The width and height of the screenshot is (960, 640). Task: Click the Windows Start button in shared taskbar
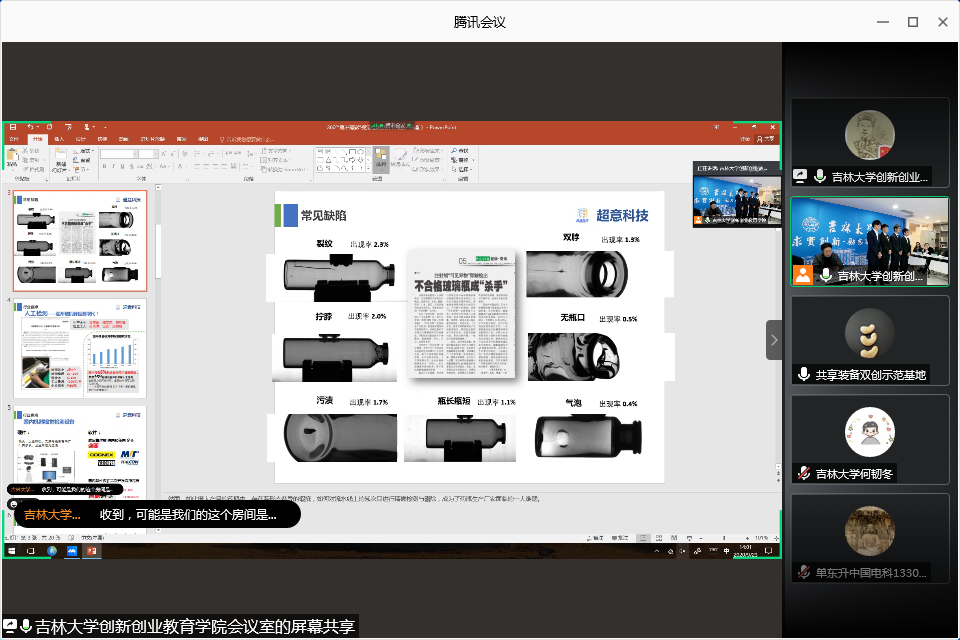pos(13,551)
